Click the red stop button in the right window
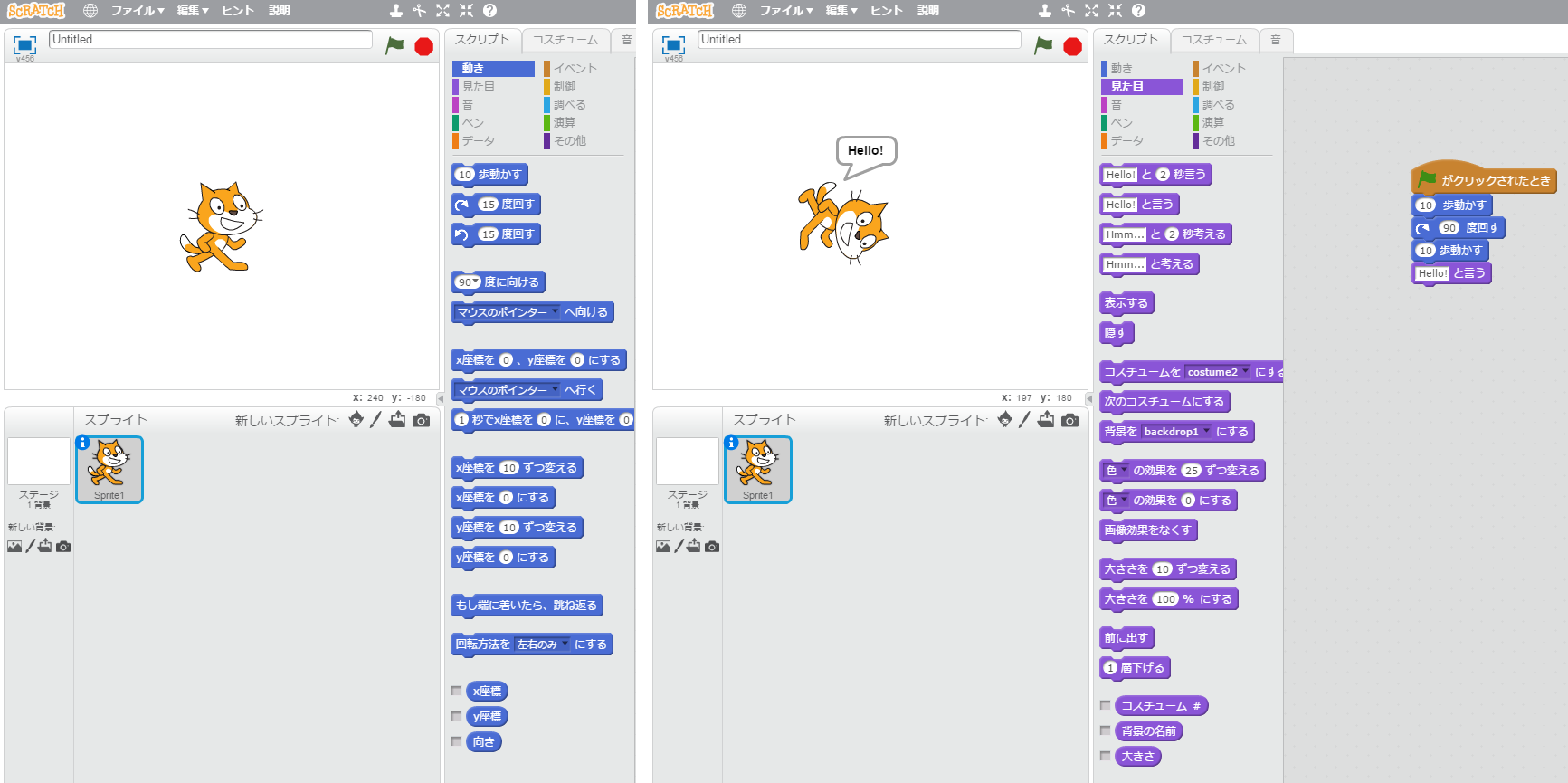1568x783 pixels. click(1072, 46)
